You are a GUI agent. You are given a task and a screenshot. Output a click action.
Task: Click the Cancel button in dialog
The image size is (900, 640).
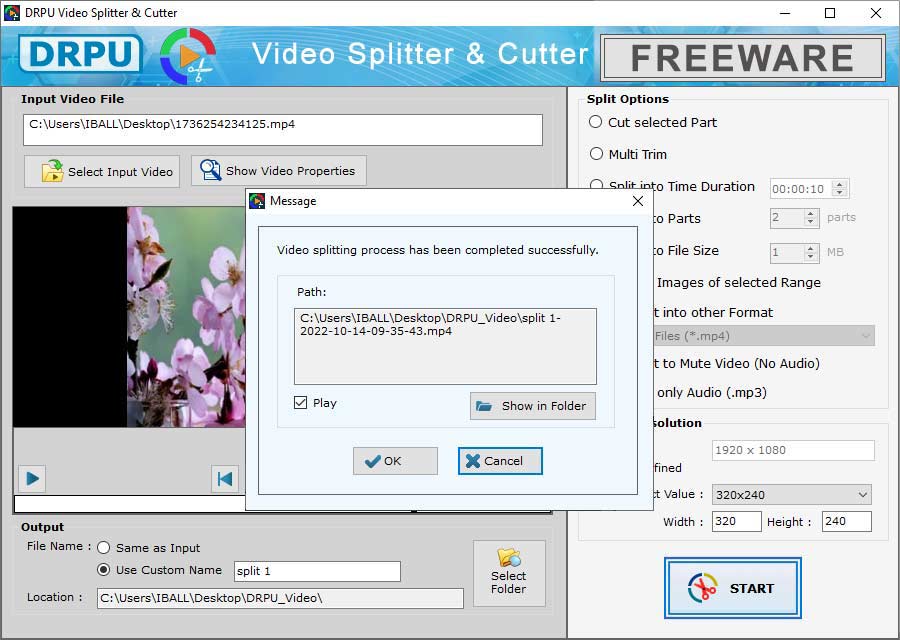[x=500, y=461]
